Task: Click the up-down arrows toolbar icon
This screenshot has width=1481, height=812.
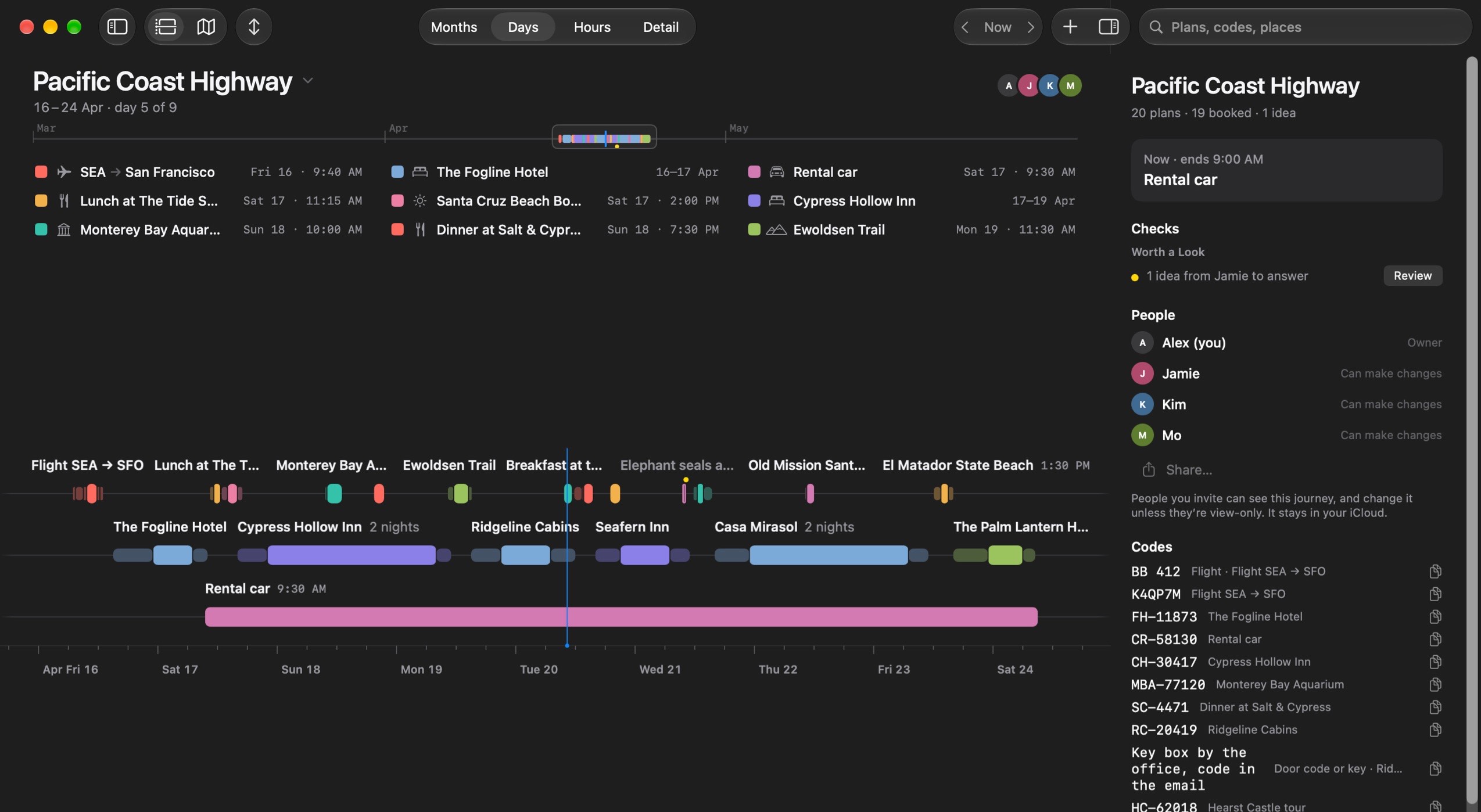Action: click(x=254, y=27)
